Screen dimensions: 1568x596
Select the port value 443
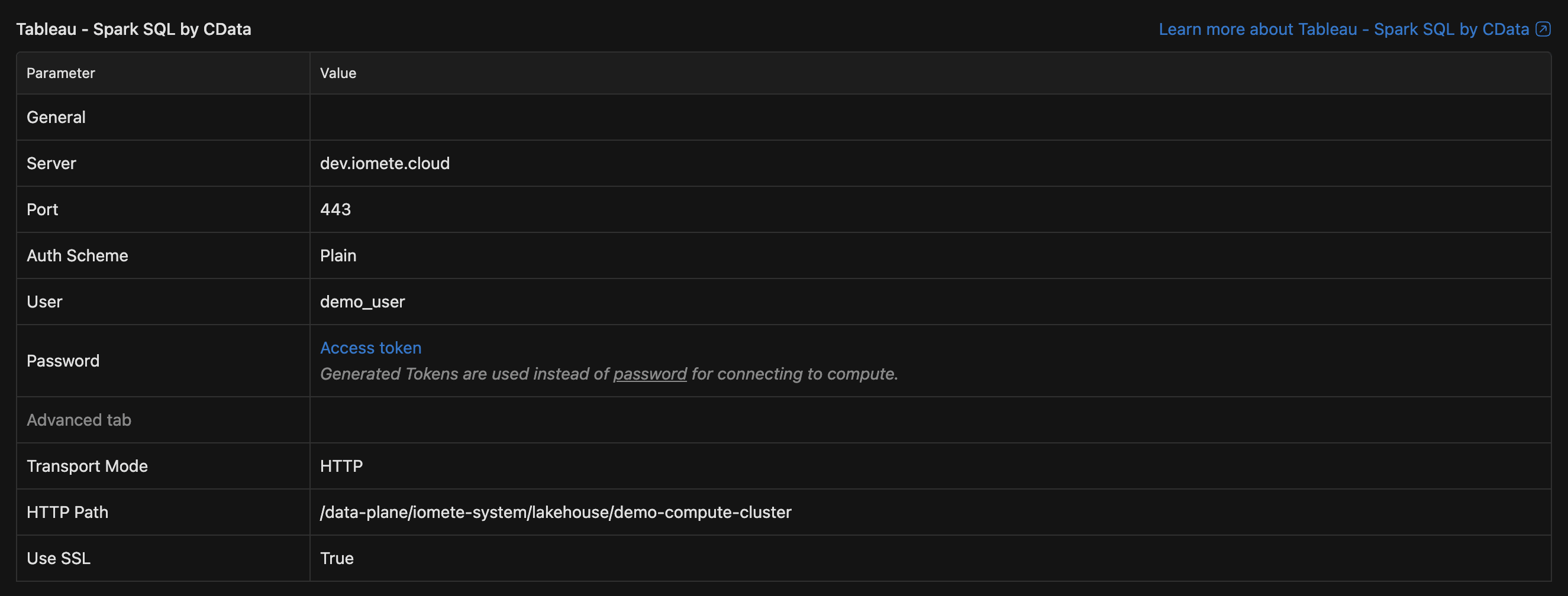click(x=335, y=209)
